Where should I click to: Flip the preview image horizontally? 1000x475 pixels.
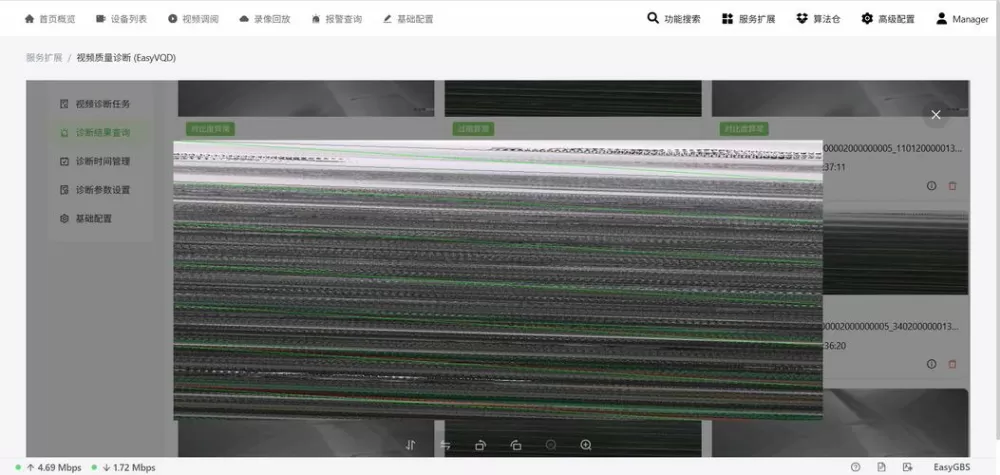point(446,445)
